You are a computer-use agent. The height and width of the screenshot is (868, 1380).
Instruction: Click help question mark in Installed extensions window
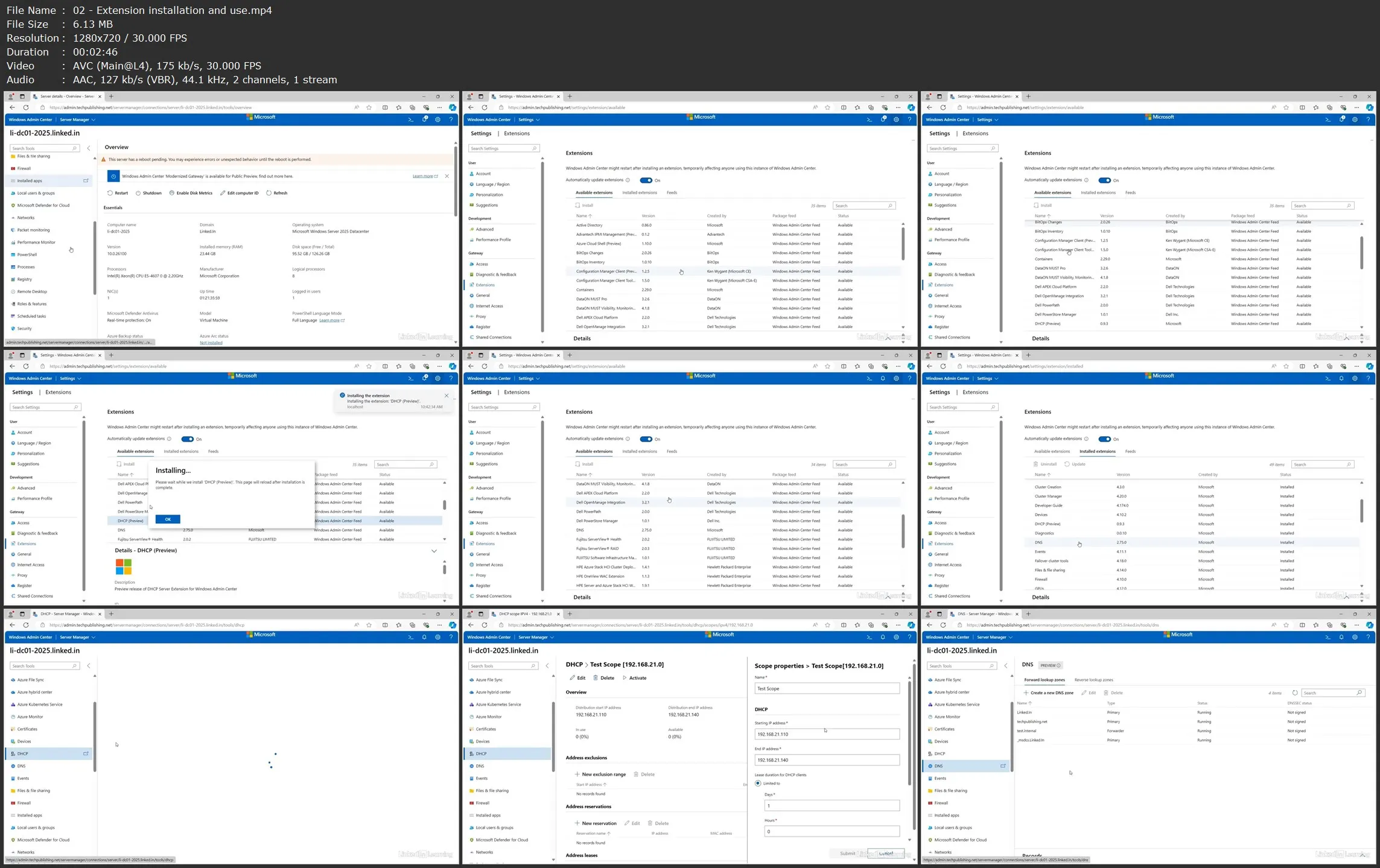coord(1368,378)
